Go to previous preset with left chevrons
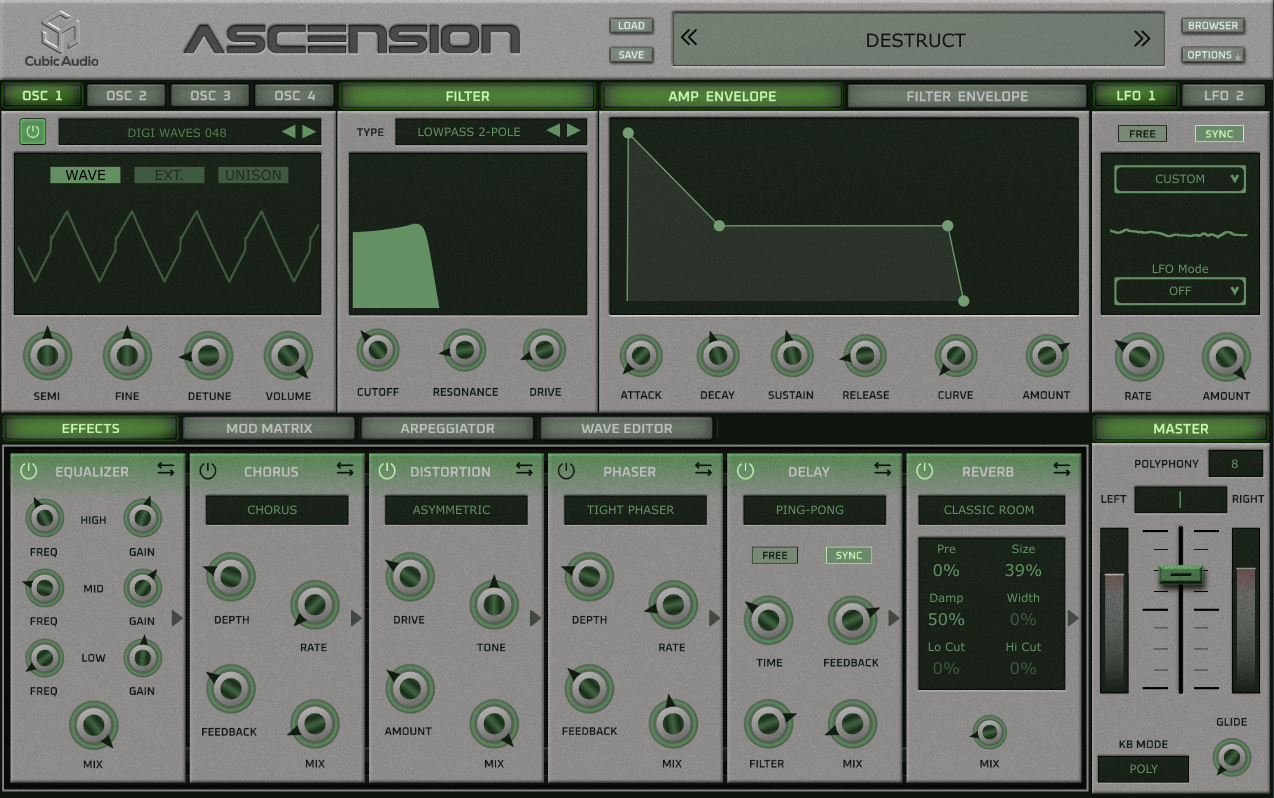 point(689,38)
